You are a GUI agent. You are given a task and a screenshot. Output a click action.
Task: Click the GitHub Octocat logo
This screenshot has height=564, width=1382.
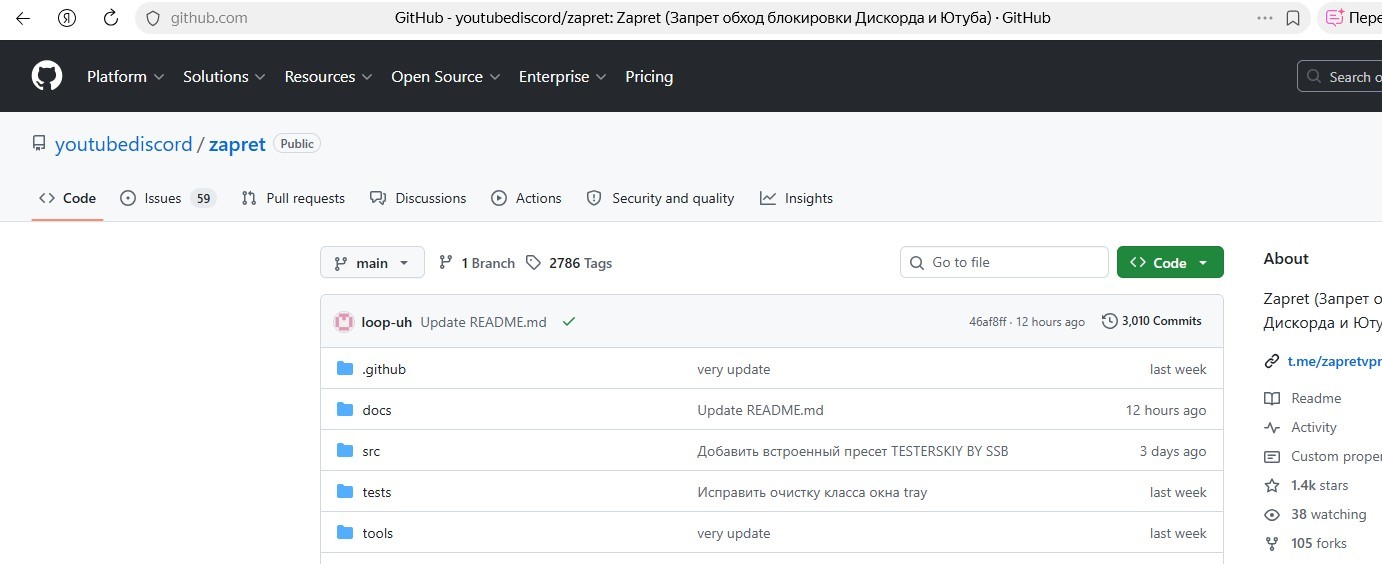[x=47, y=76]
